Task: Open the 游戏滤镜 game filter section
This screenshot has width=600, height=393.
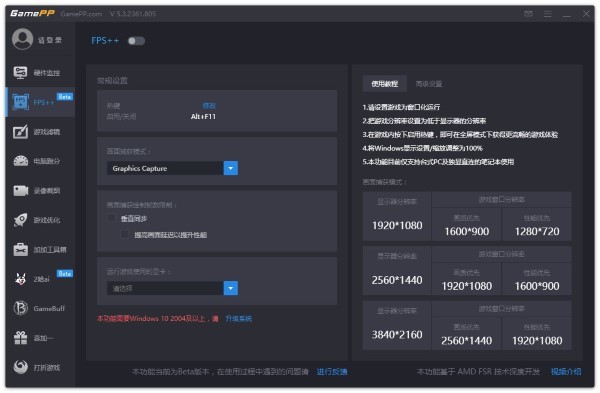Action: coord(40,132)
